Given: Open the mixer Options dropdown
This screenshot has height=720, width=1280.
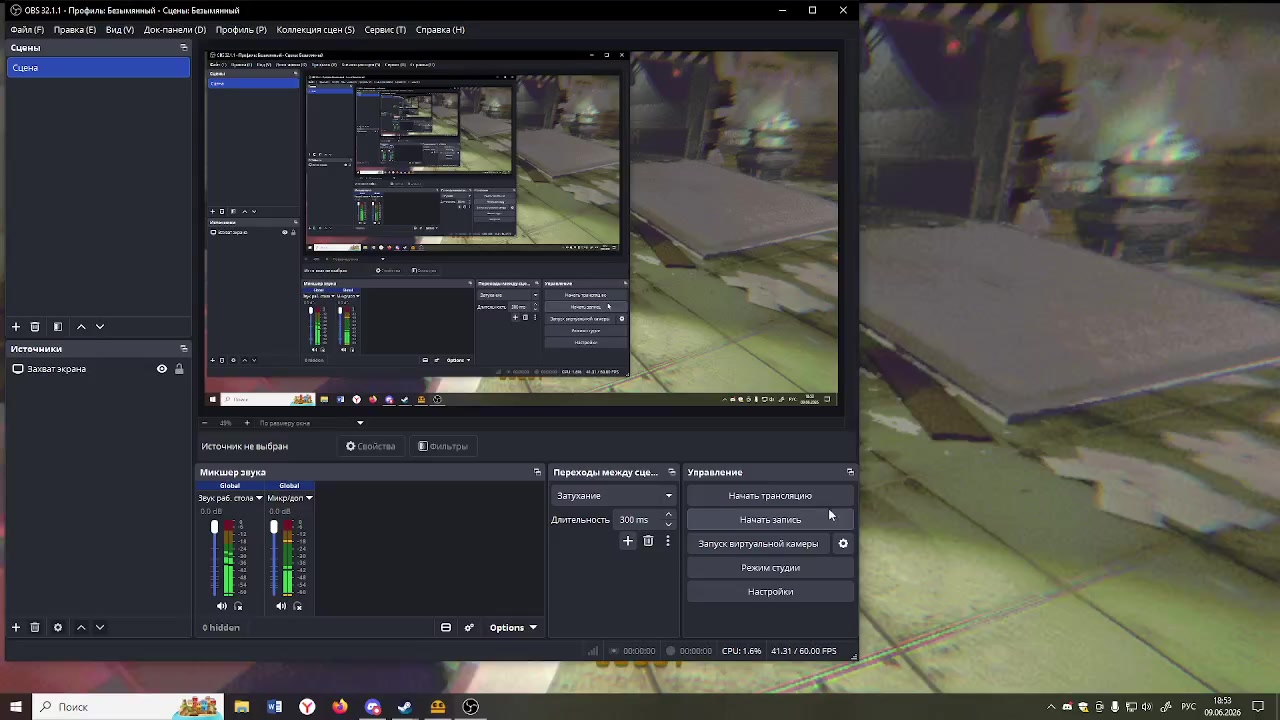Looking at the screenshot, I should [x=512, y=628].
